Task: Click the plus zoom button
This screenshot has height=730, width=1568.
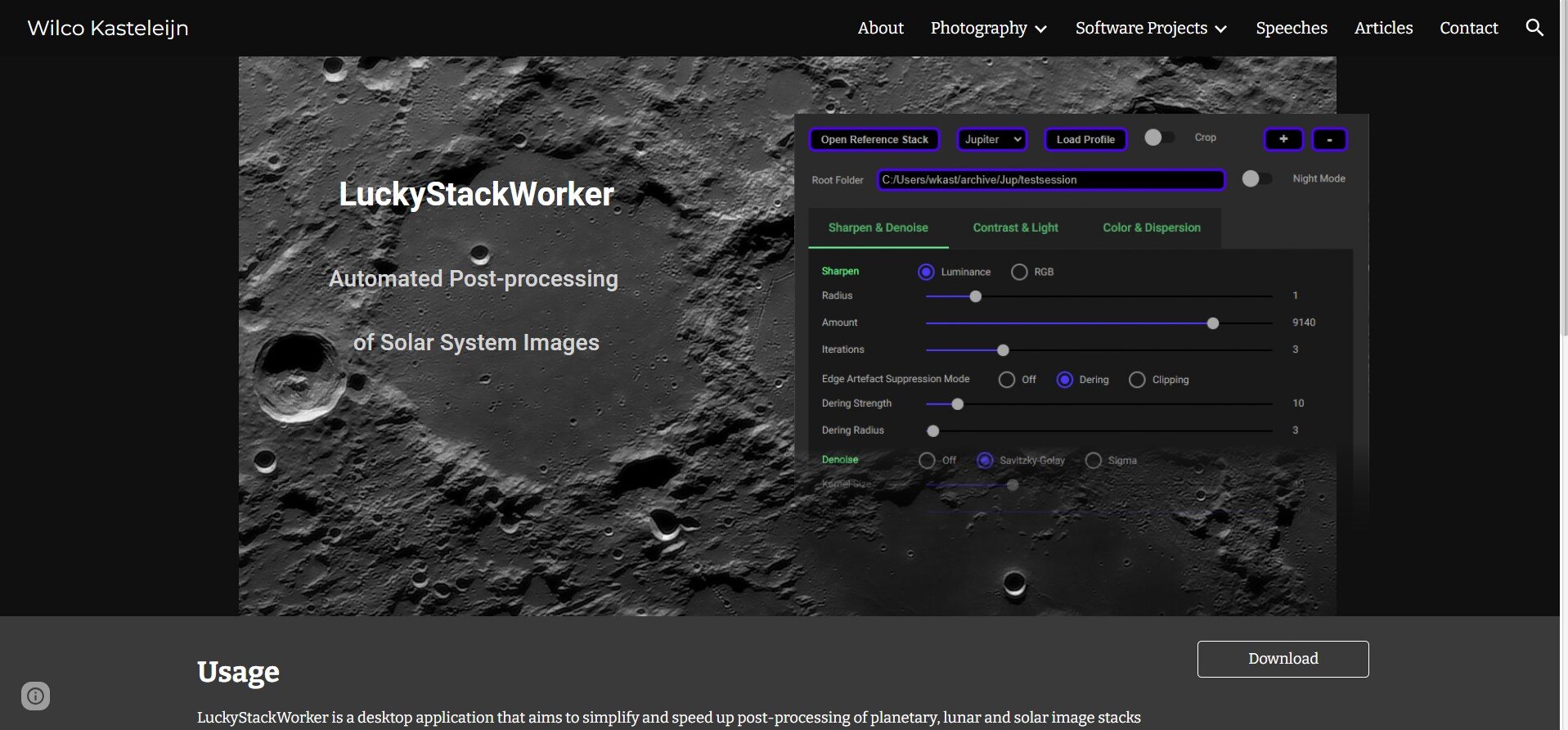Action: click(1283, 139)
